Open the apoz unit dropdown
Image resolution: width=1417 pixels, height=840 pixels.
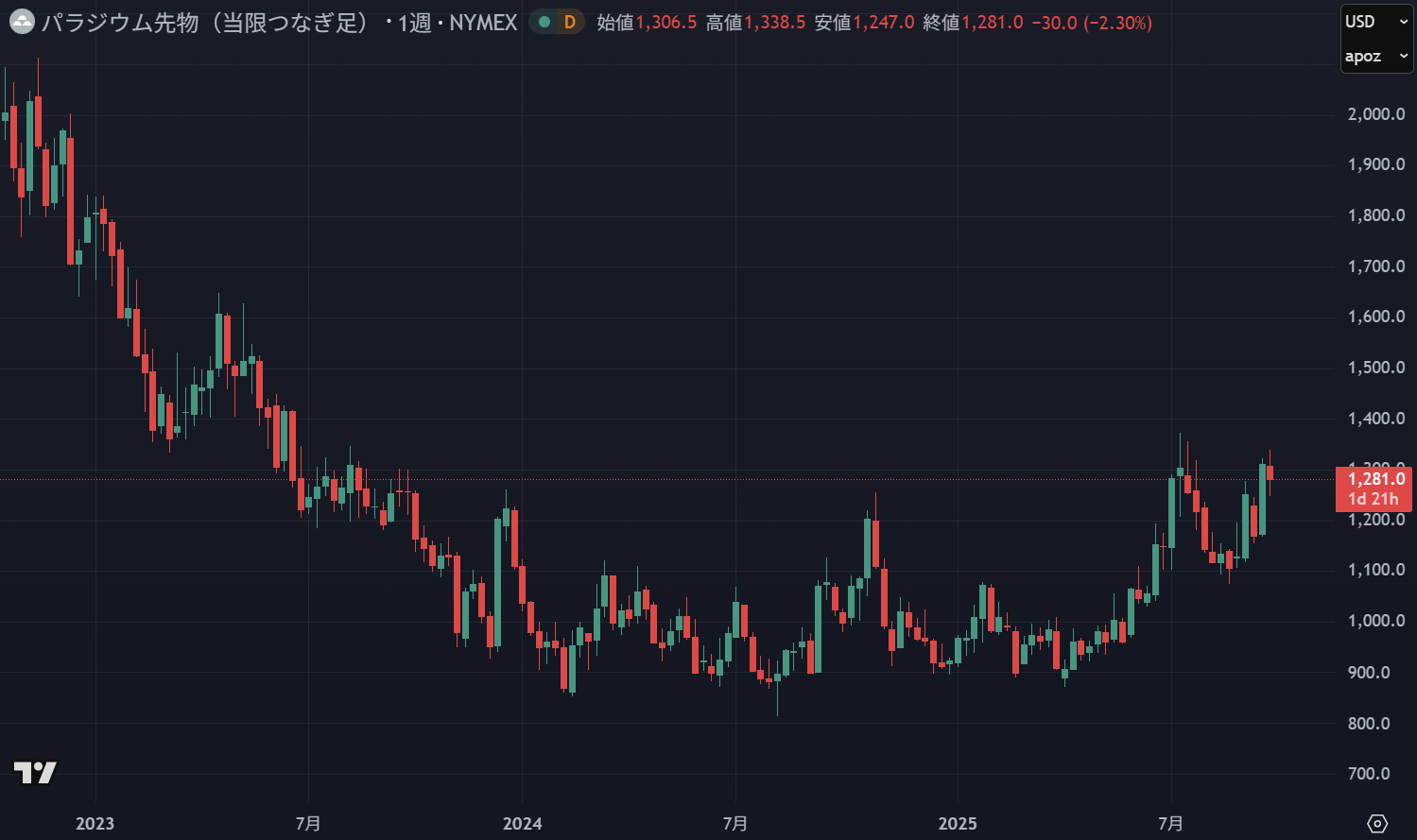[x=1375, y=57]
